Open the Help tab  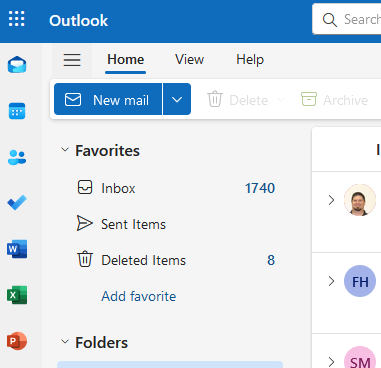250,60
